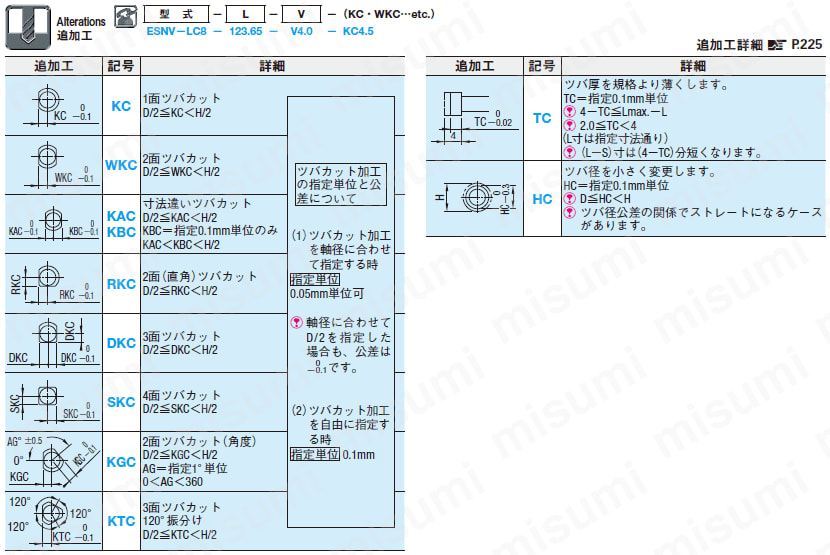Select the WKC code label

tap(121, 165)
